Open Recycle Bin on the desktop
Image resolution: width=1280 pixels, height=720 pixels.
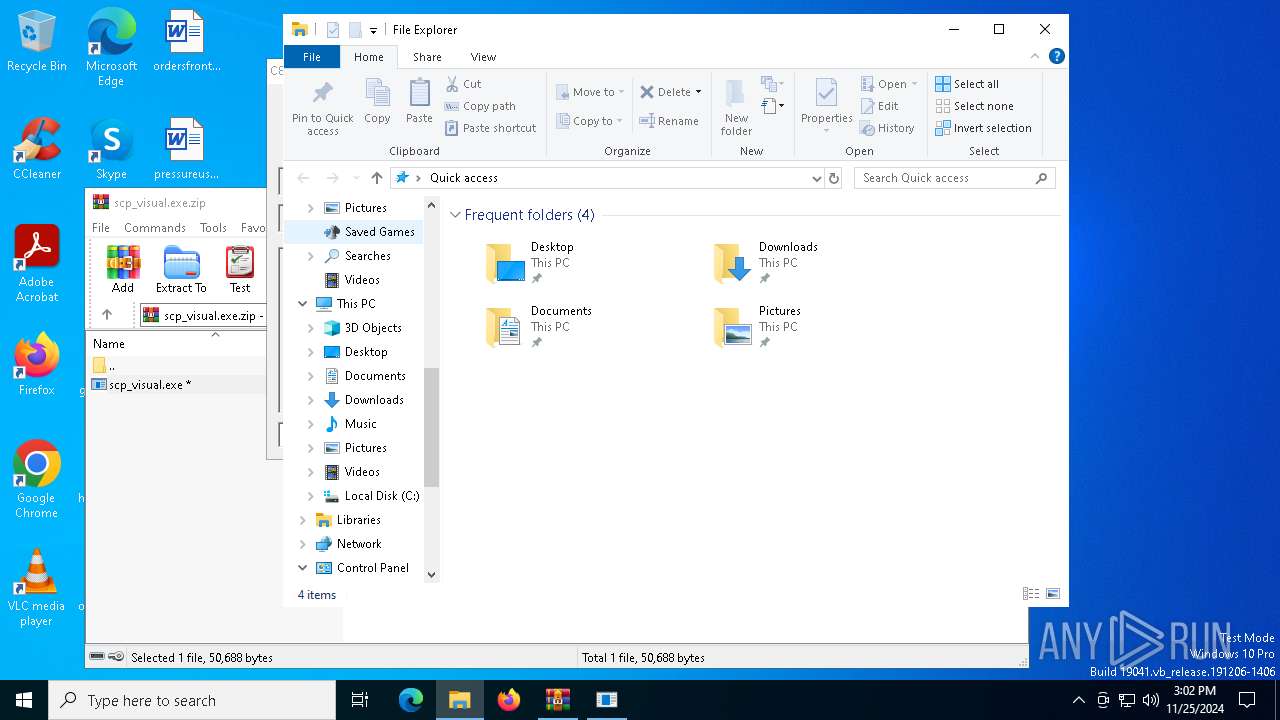tap(37, 42)
